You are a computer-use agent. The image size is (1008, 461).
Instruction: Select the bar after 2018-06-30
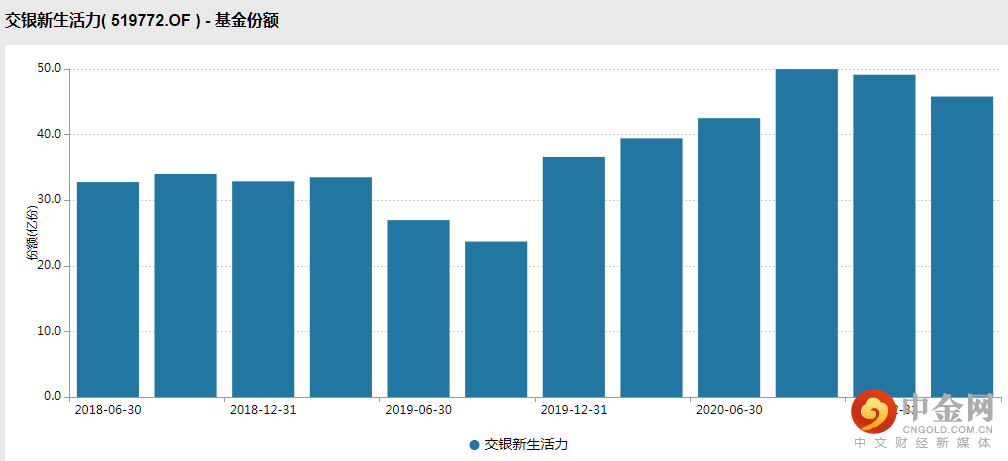click(x=186, y=285)
